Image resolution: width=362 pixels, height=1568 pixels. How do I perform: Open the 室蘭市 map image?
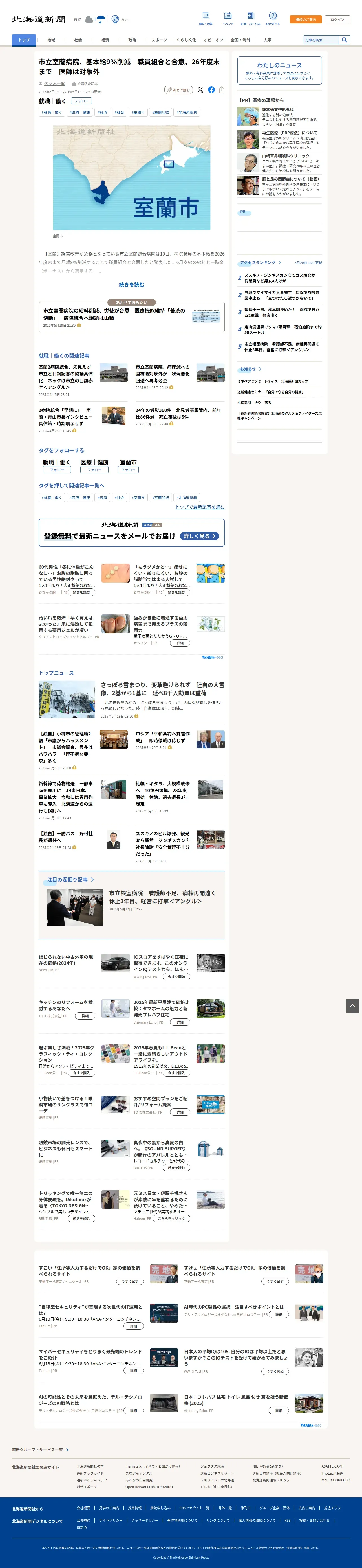[131, 178]
